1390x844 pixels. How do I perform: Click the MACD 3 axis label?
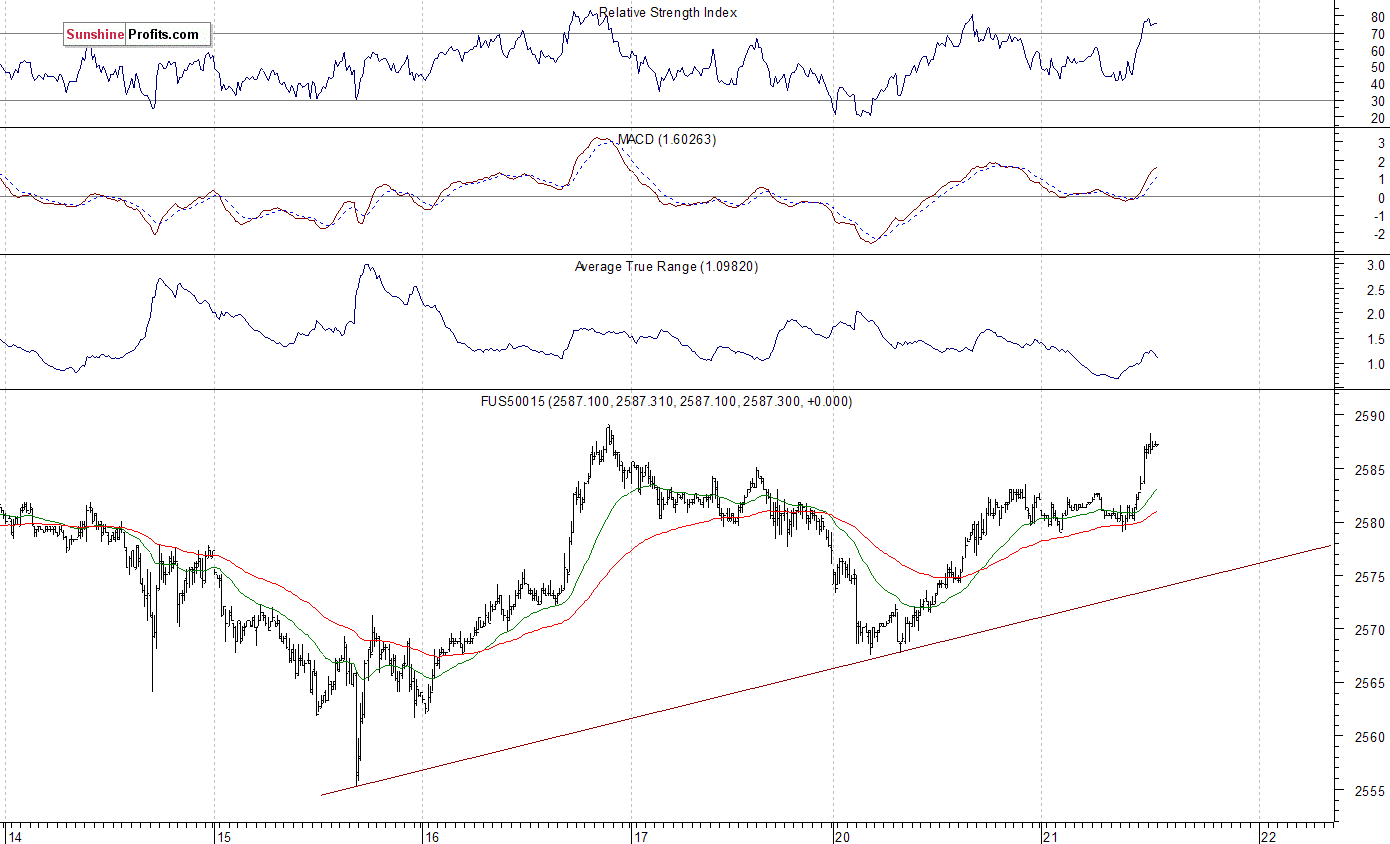click(1380, 144)
